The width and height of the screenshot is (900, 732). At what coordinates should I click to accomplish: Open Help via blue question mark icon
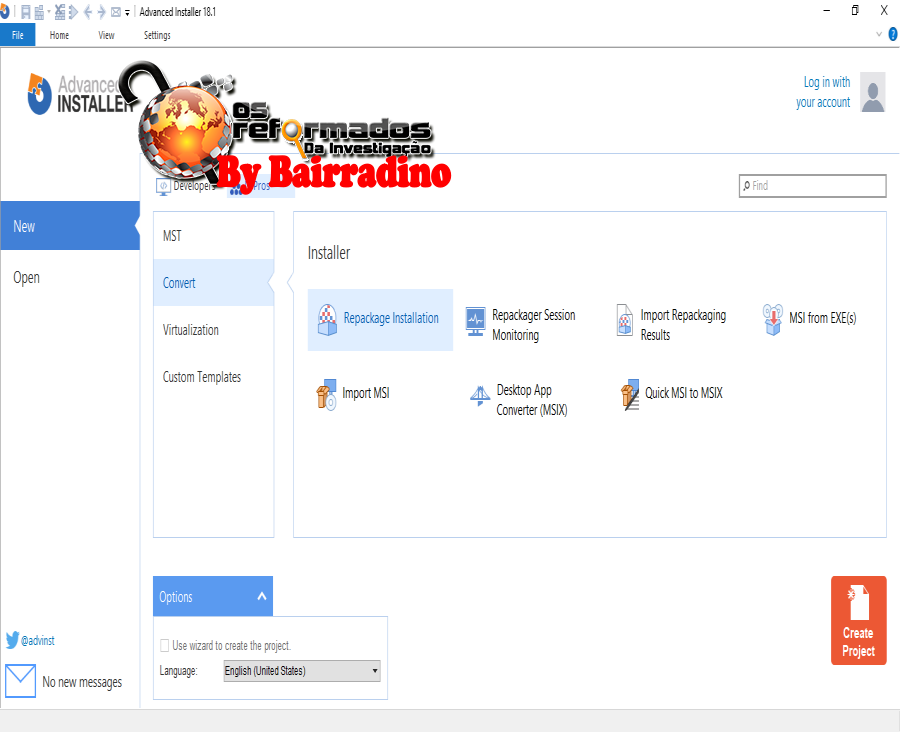(893, 34)
